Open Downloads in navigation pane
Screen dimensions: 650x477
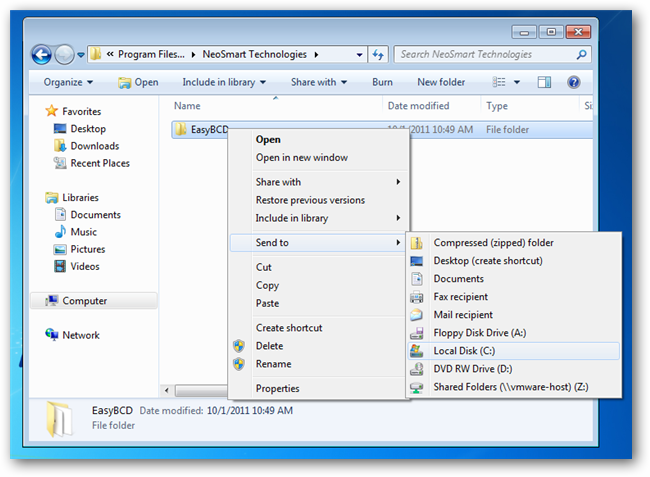tap(87, 146)
